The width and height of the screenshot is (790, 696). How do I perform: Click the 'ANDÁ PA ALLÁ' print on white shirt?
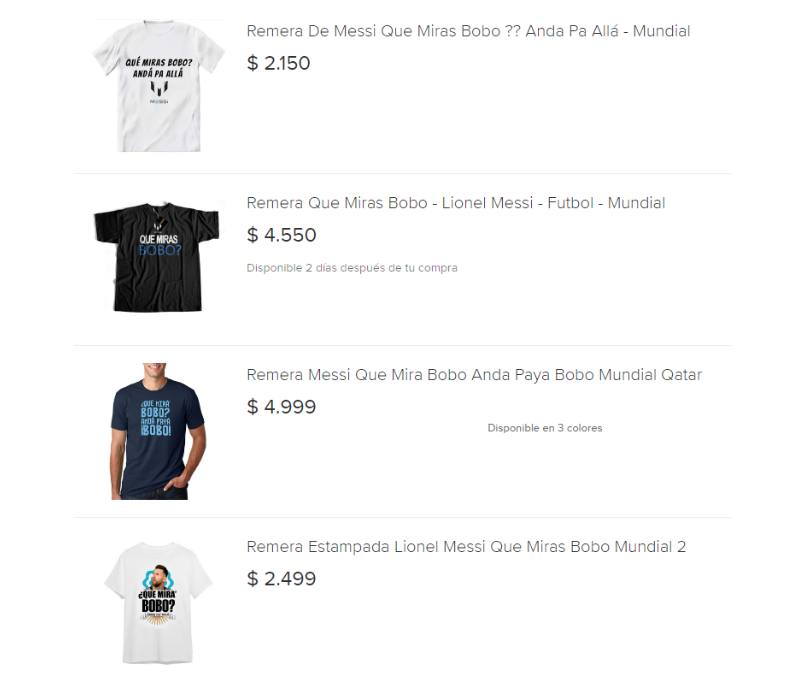pyautogui.click(x=158, y=74)
